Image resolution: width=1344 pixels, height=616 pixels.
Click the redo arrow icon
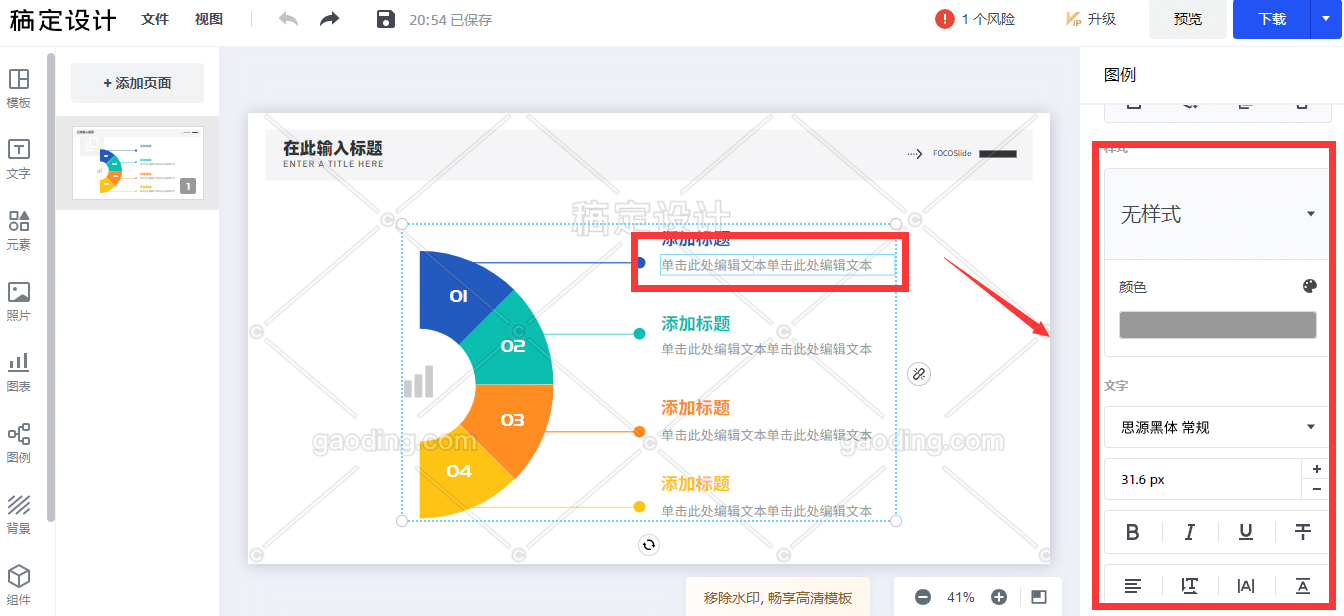point(330,19)
